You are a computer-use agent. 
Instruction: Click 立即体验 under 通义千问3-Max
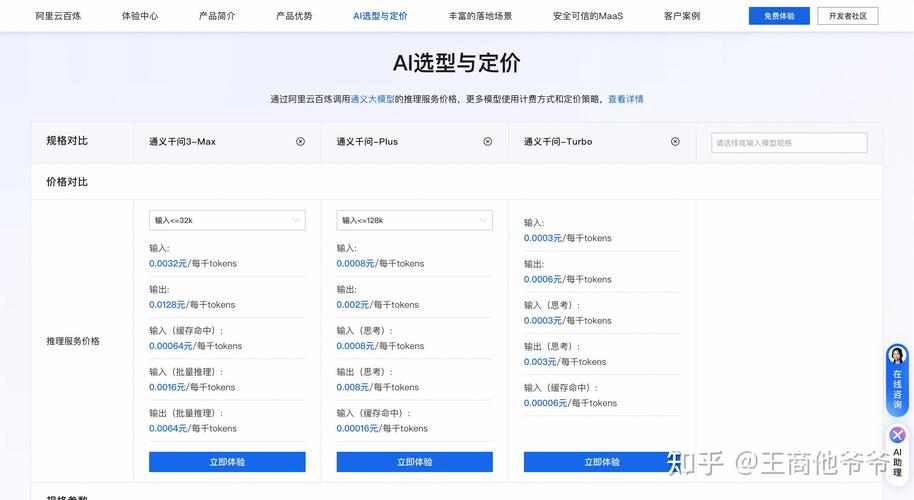pos(227,462)
